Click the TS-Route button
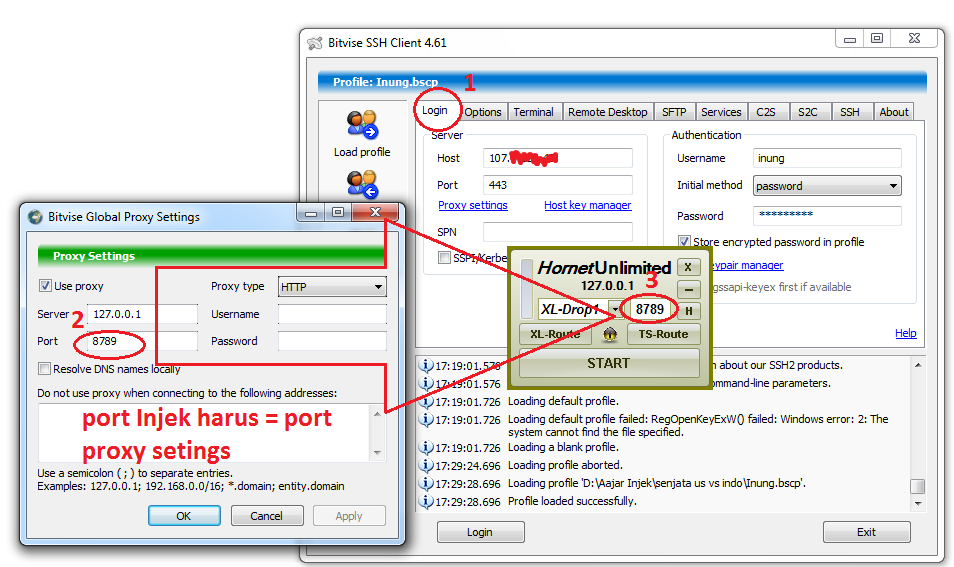 coord(663,334)
